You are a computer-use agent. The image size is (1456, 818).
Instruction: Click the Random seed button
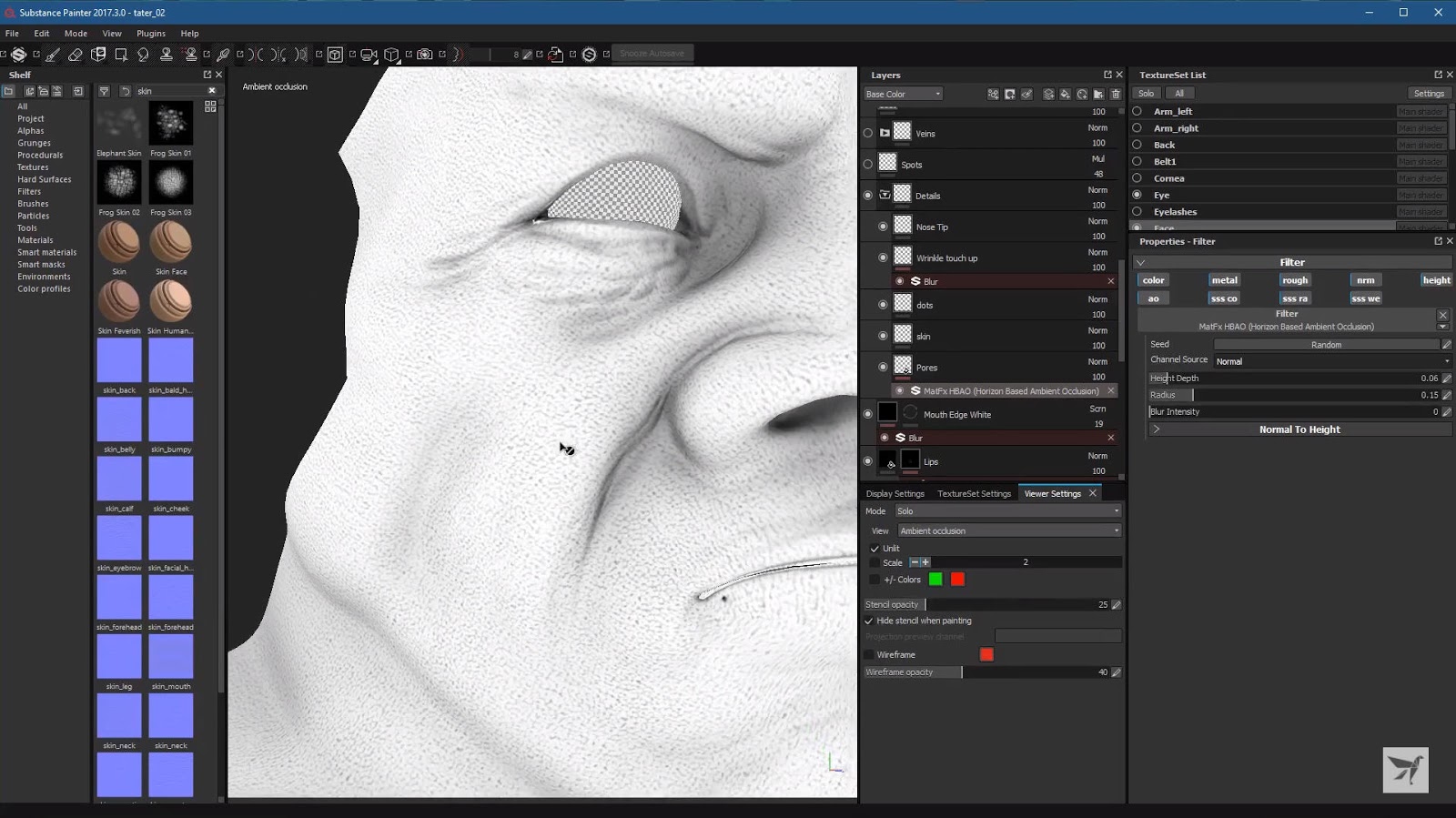[1327, 345]
